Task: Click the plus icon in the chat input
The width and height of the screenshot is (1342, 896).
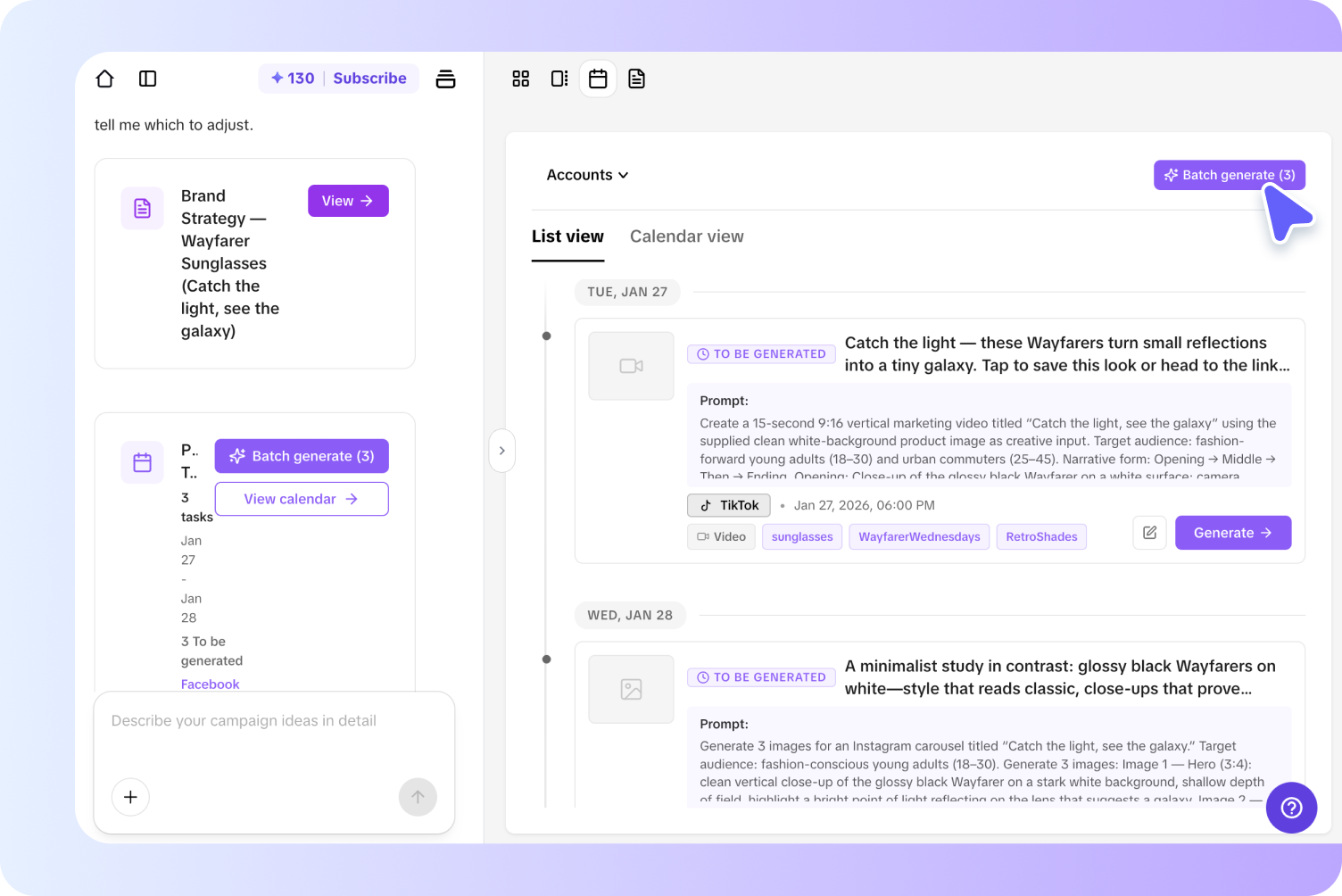Action: coord(130,797)
